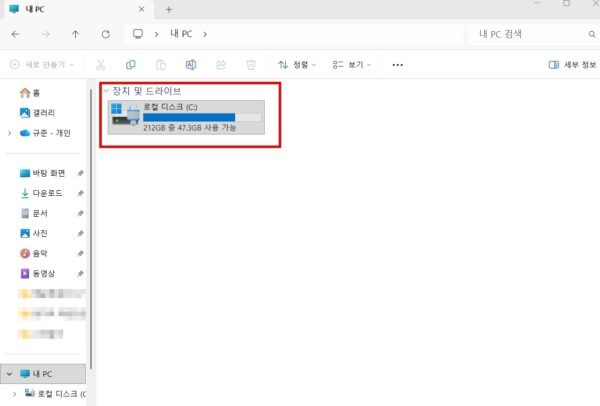Click the Rename icon in toolbar
Image resolution: width=600 pixels, height=406 pixels.
pos(191,65)
